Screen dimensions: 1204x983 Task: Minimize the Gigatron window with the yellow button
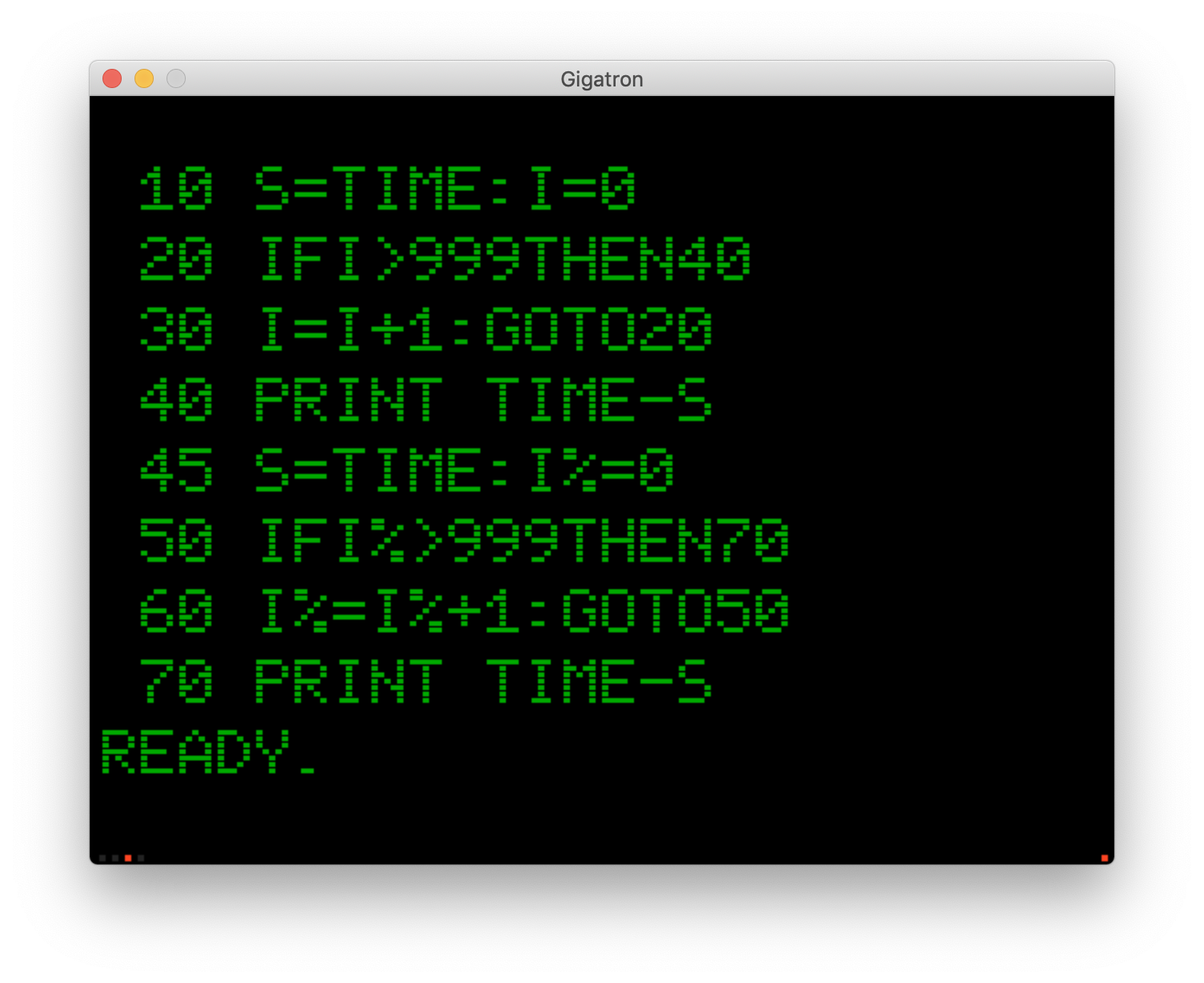(x=144, y=78)
